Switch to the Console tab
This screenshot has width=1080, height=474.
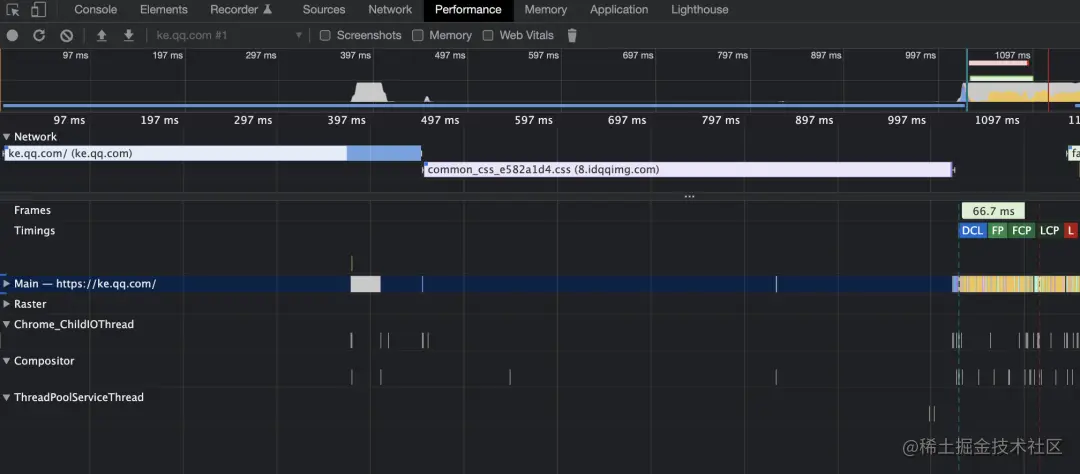pyautogui.click(x=96, y=10)
